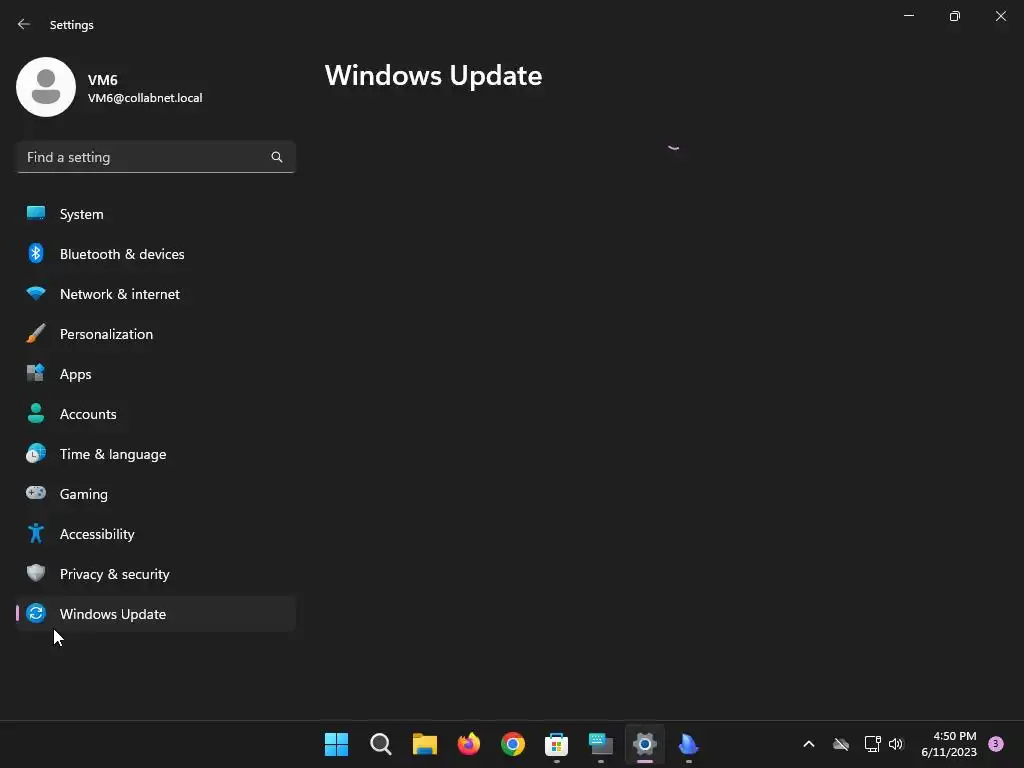Open the remote desktop app on taskbar

(601, 744)
